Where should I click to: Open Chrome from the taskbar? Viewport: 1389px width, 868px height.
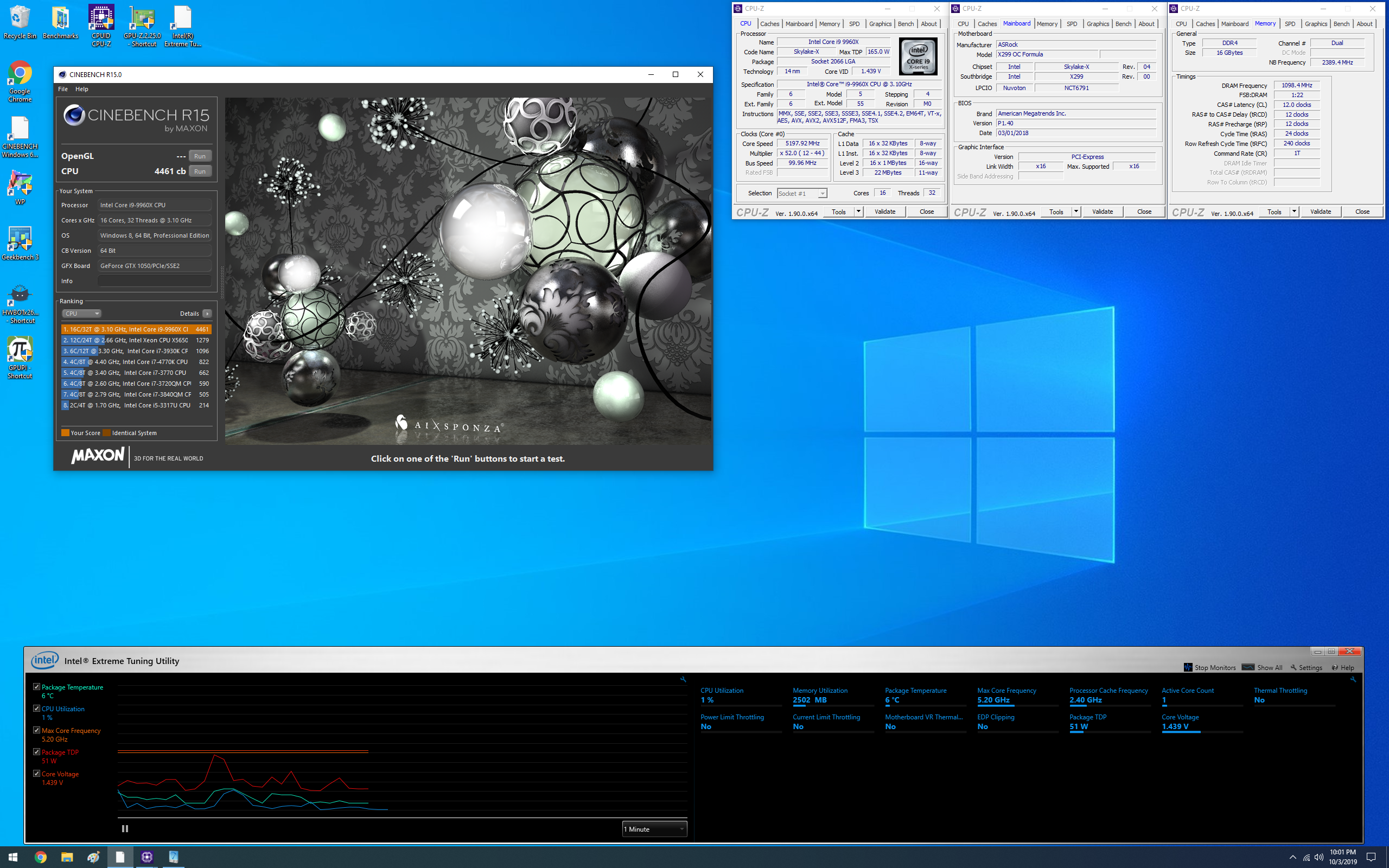(40, 857)
